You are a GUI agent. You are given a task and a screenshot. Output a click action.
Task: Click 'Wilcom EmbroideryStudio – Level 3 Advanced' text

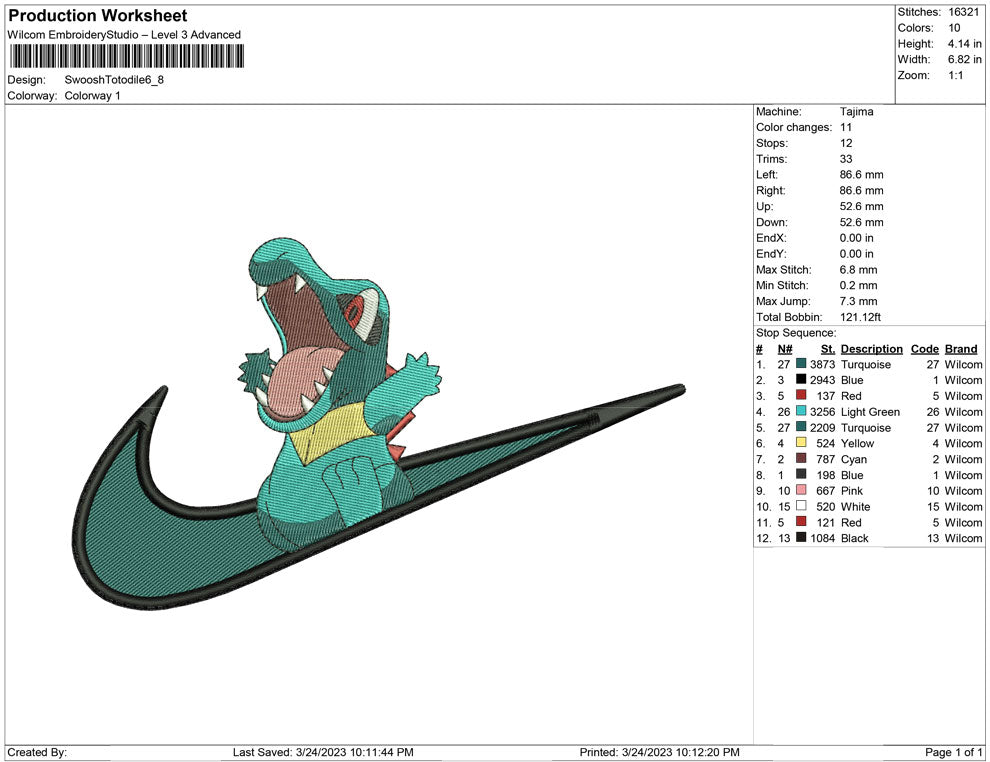(124, 35)
